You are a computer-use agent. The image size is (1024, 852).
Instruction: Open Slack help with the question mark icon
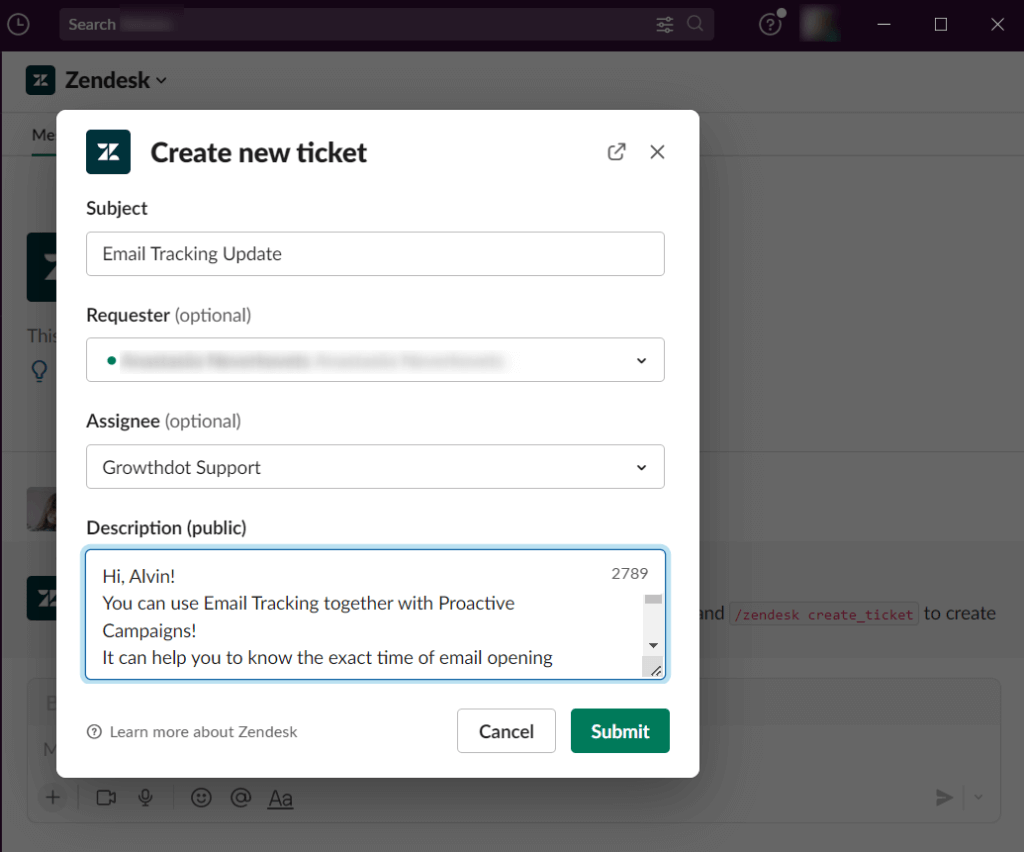pos(770,24)
